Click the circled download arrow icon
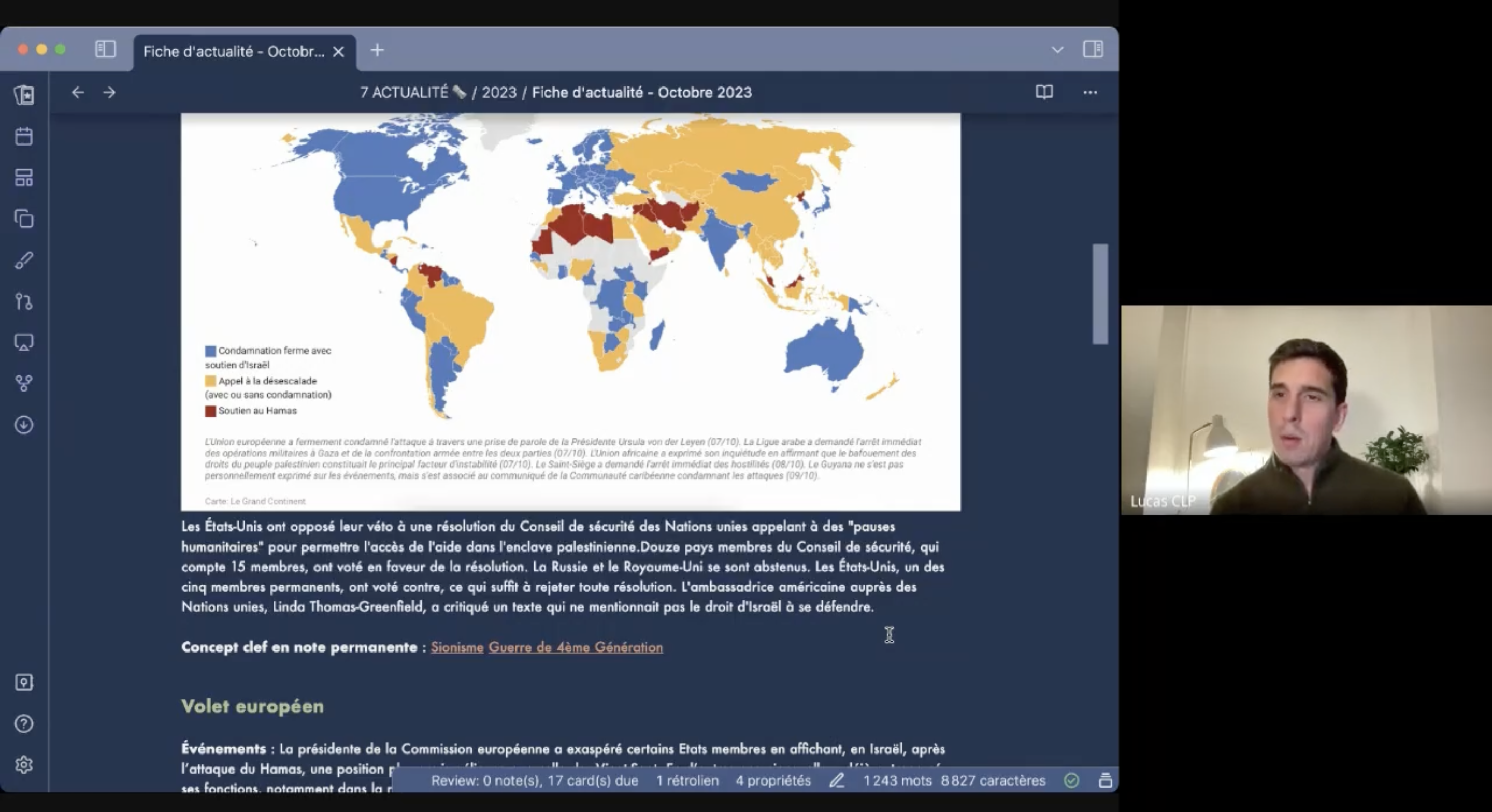Screen dimensions: 1492x812 point(24,425)
